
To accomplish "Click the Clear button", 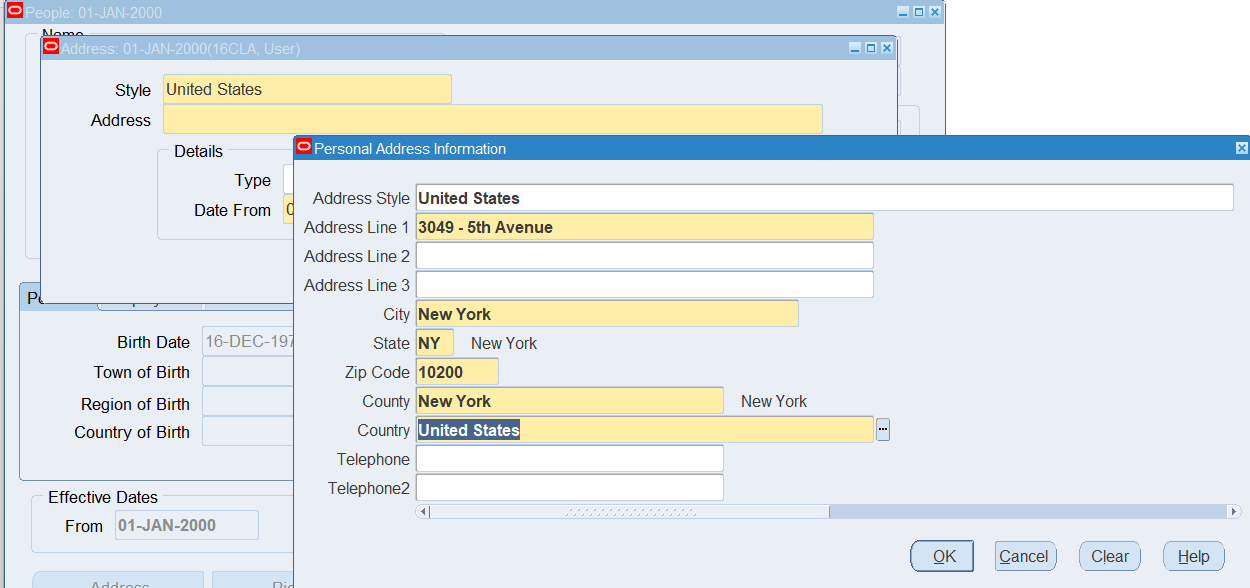I will (x=1110, y=557).
